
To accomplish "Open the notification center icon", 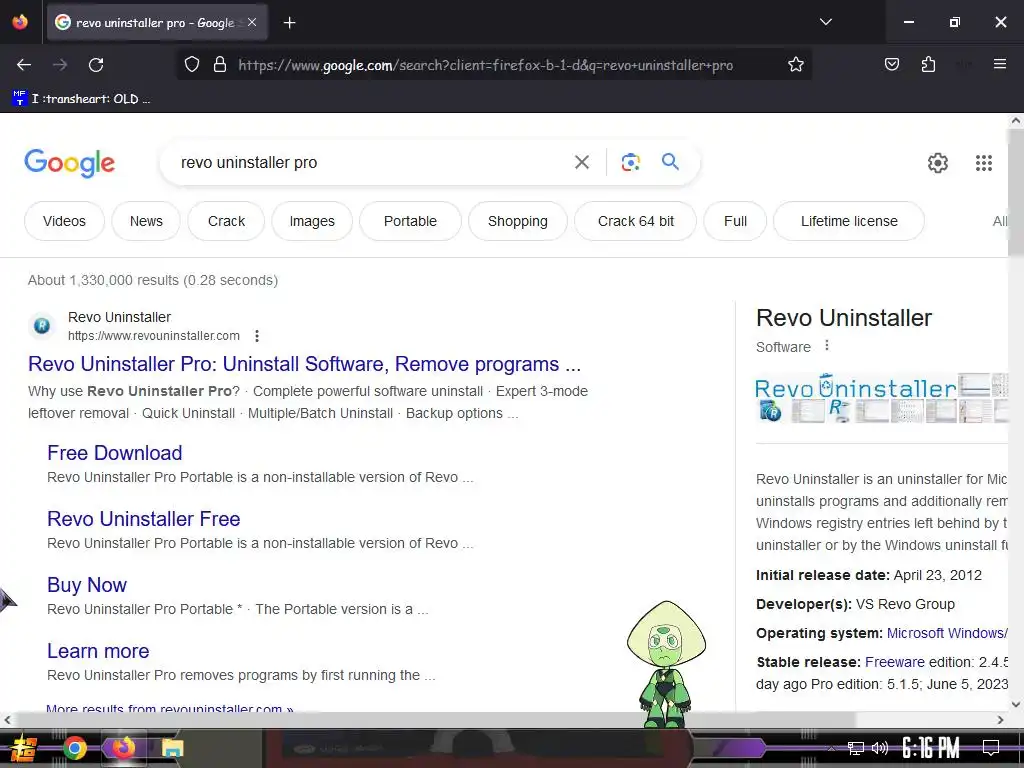I will pyautogui.click(x=991, y=748).
